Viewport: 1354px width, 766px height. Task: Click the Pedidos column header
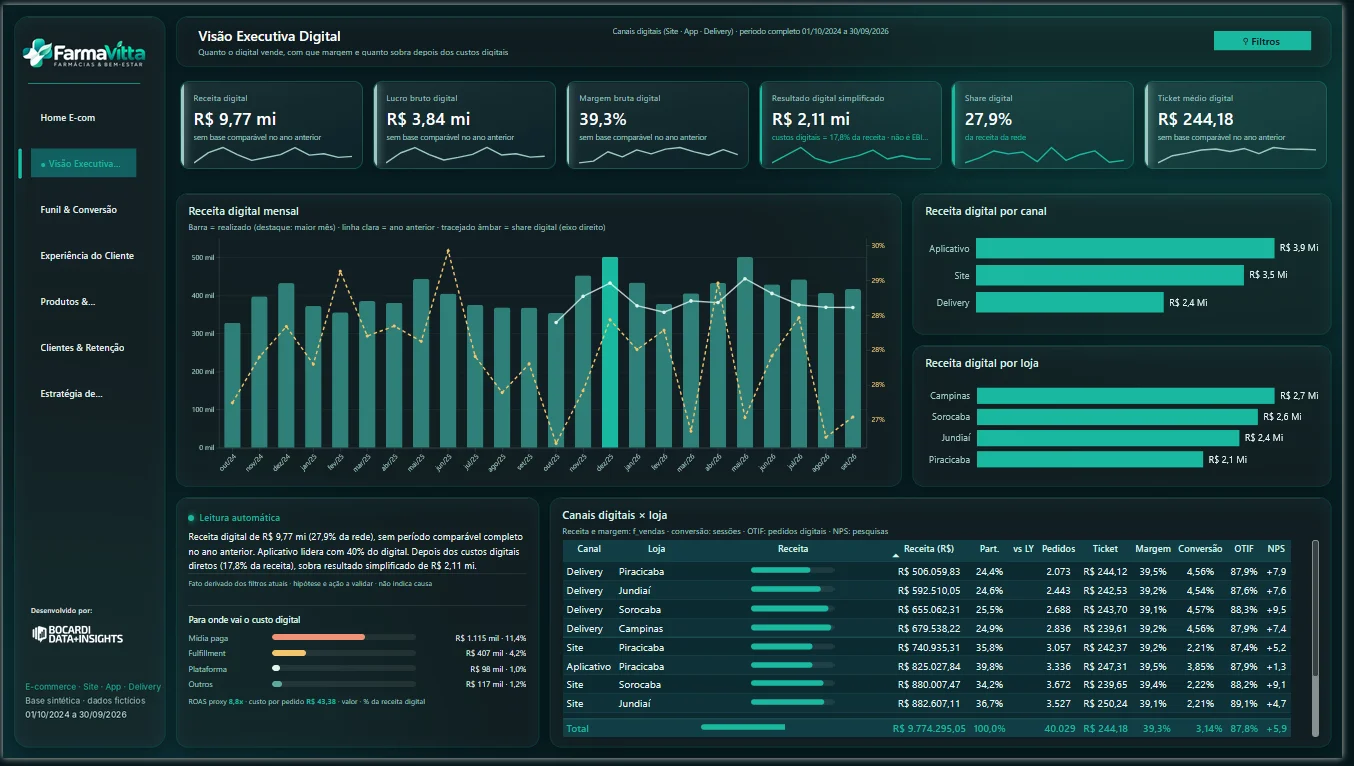(x=1058, y=549)
